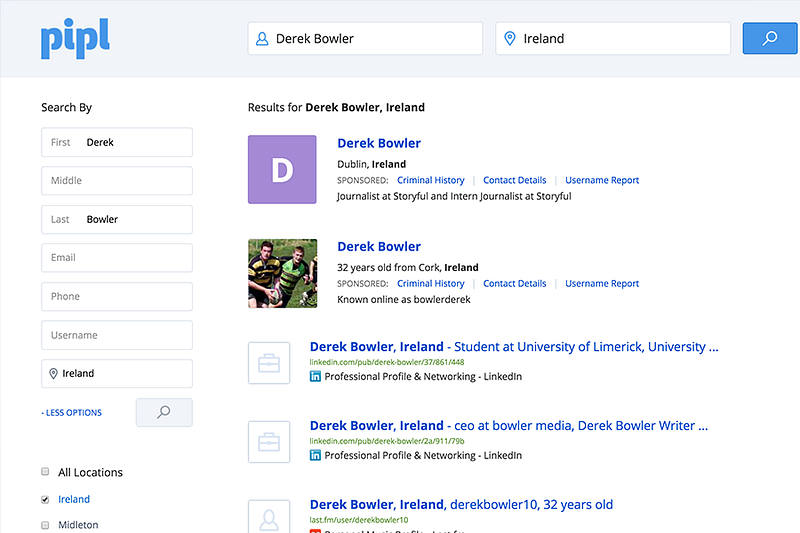Click the purple D avatar thumbnail
This screenshot has width=800, height=533.
point(282,169)
